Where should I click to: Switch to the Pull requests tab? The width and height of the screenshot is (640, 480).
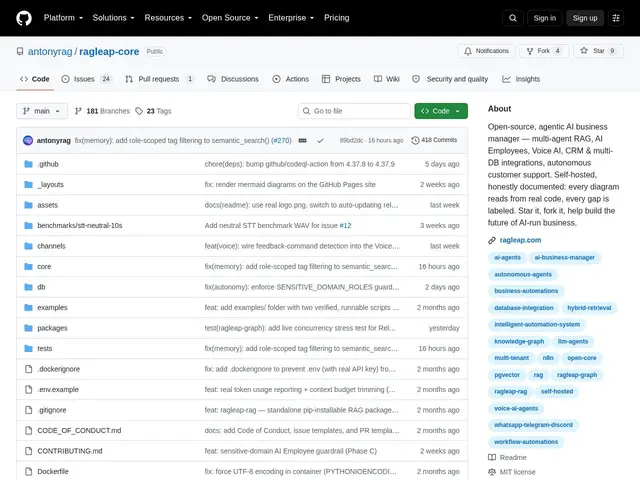pyautogui.click(x=160, y=79)
